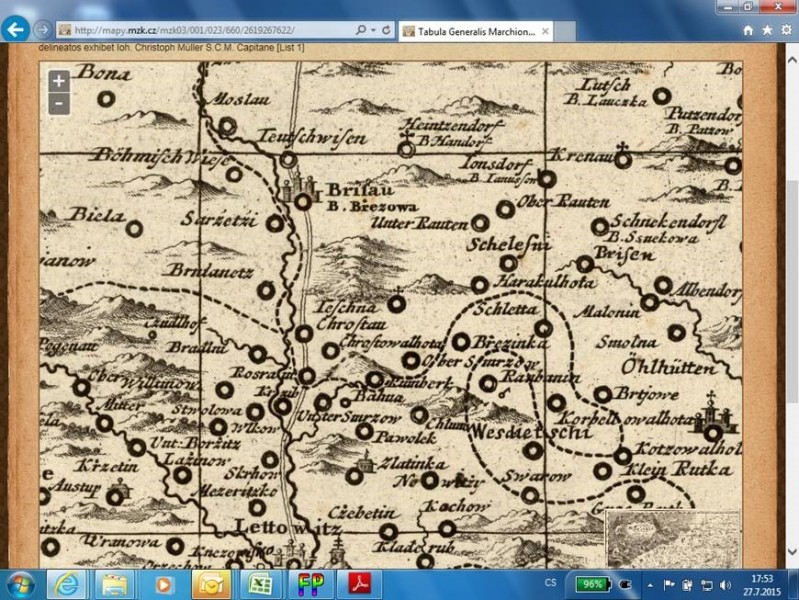Close the Tabula Generalis tab
799x600 pixels.
click(x=545, y=32)
